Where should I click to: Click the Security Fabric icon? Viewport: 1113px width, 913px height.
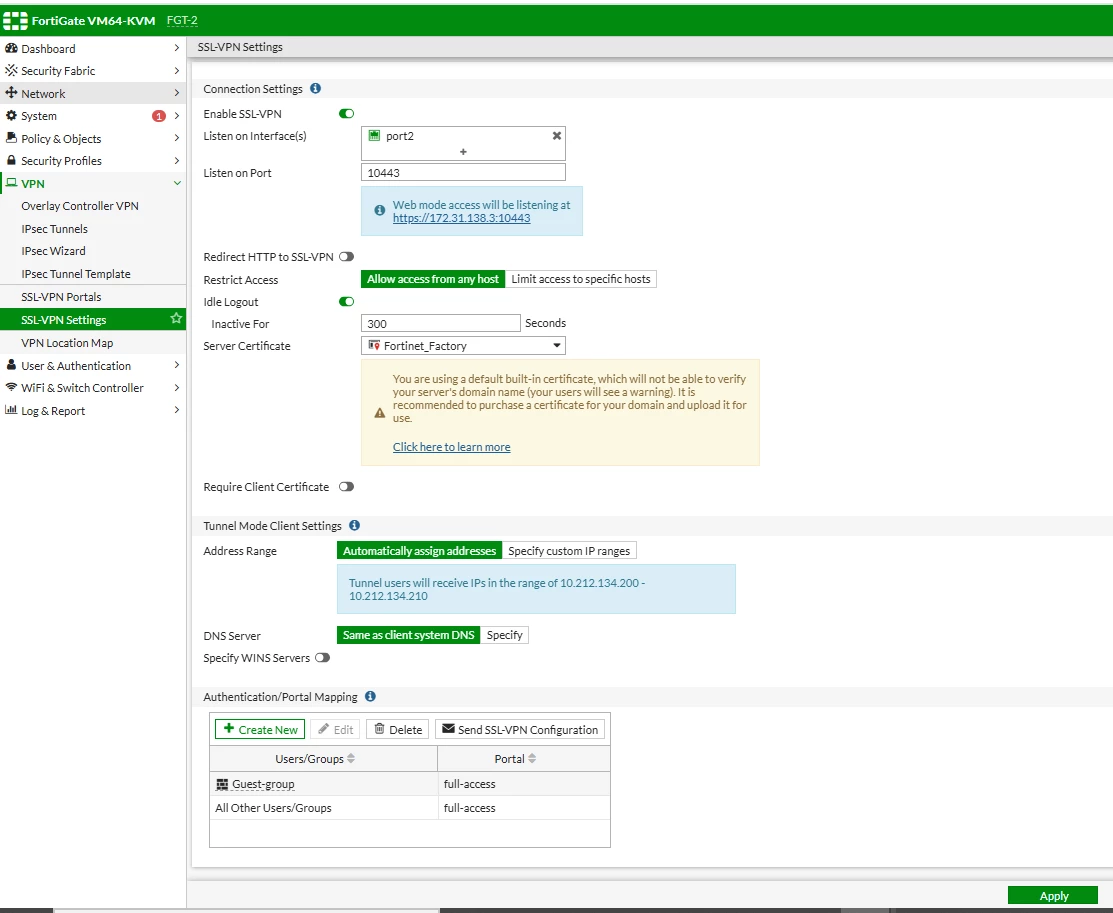coord(11,70)
